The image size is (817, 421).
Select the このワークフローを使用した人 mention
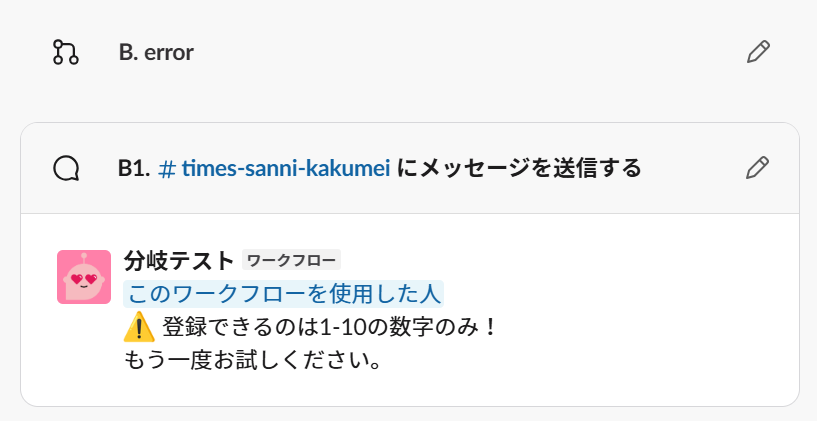[283, 294]
